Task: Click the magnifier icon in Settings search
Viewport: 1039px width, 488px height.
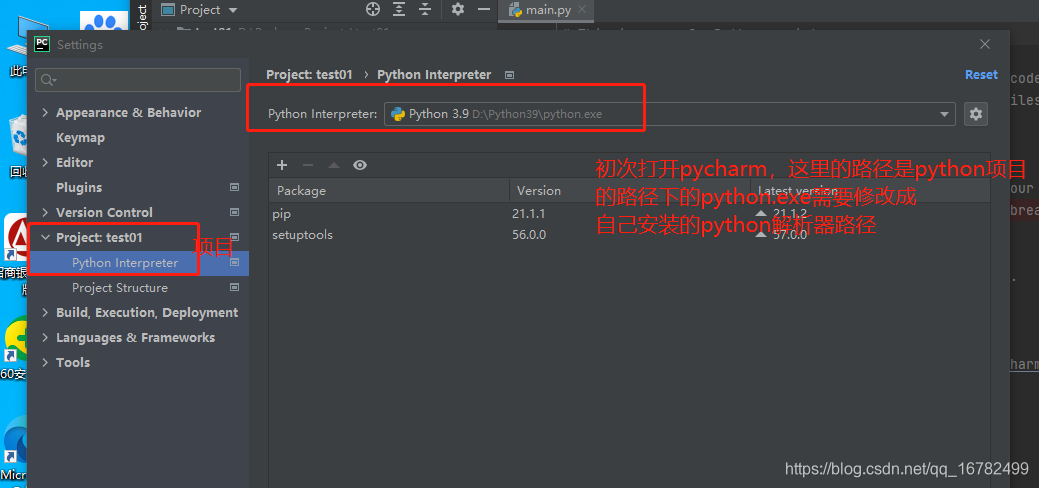Action: coord(48,80)
